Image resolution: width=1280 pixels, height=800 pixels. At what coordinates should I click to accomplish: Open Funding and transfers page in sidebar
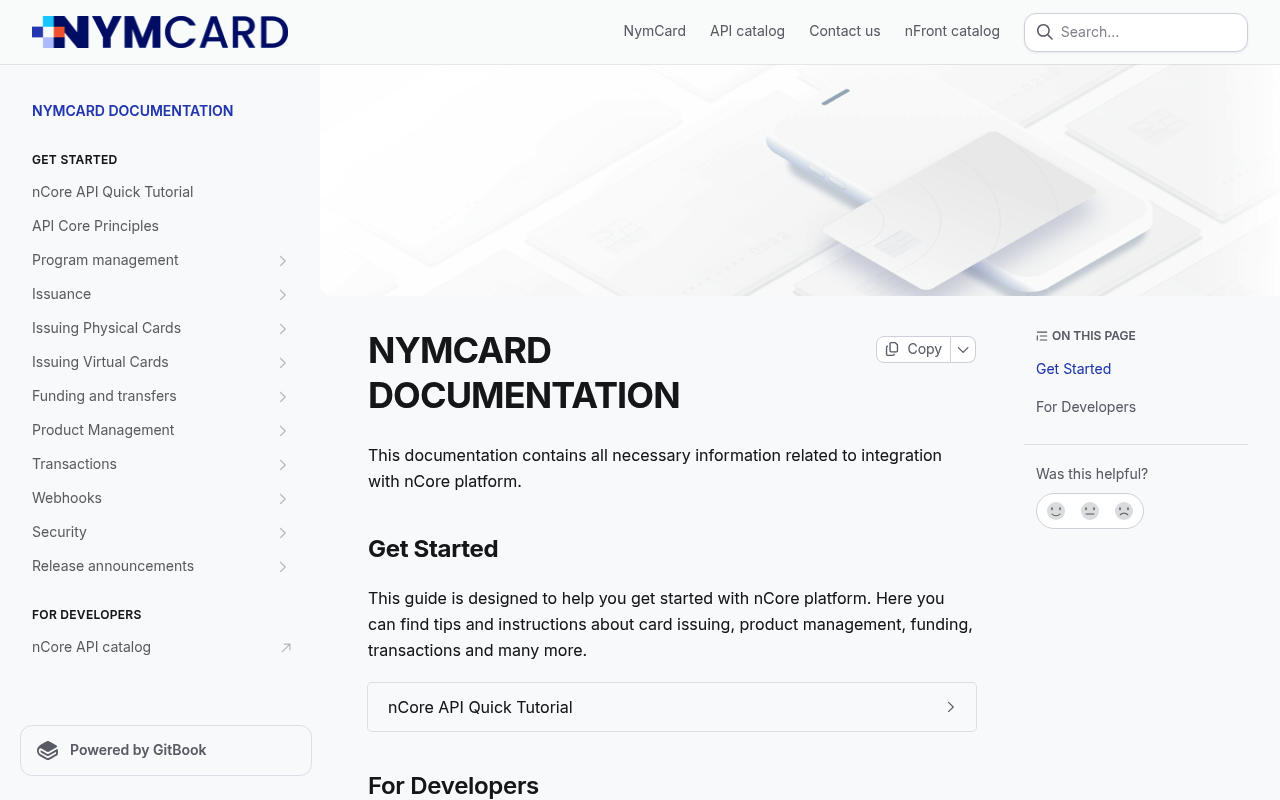coord(104,396)
